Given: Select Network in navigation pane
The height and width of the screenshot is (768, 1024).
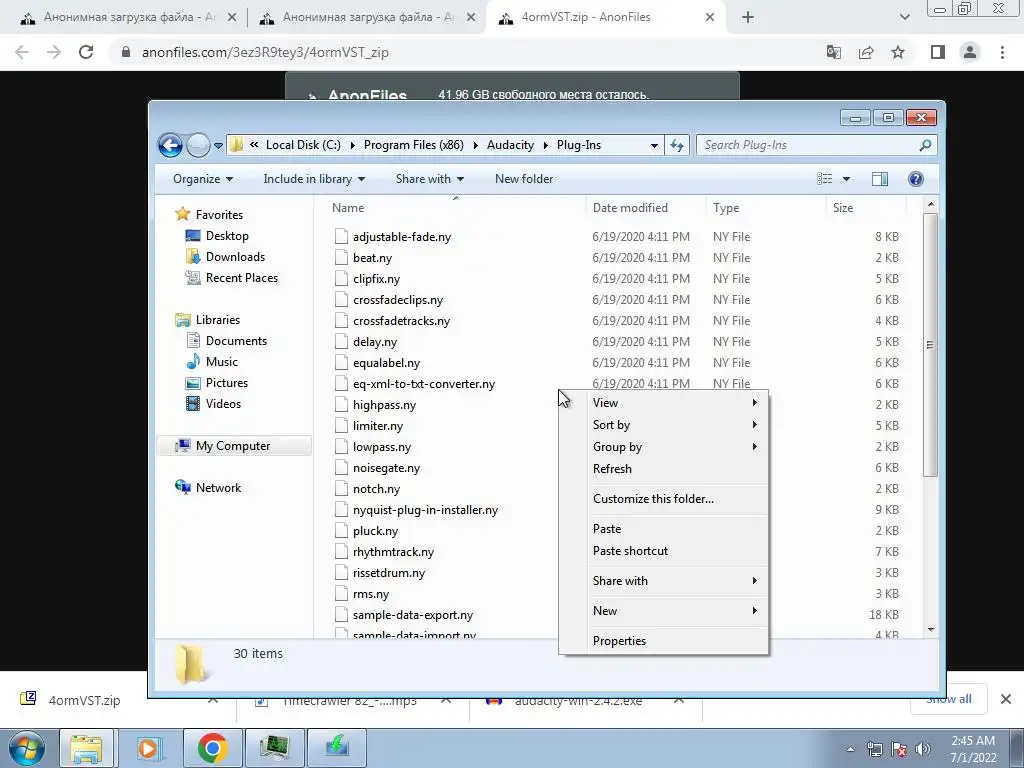Looking at the screenshot, I should pyautogui.click(x=218, y=488).
